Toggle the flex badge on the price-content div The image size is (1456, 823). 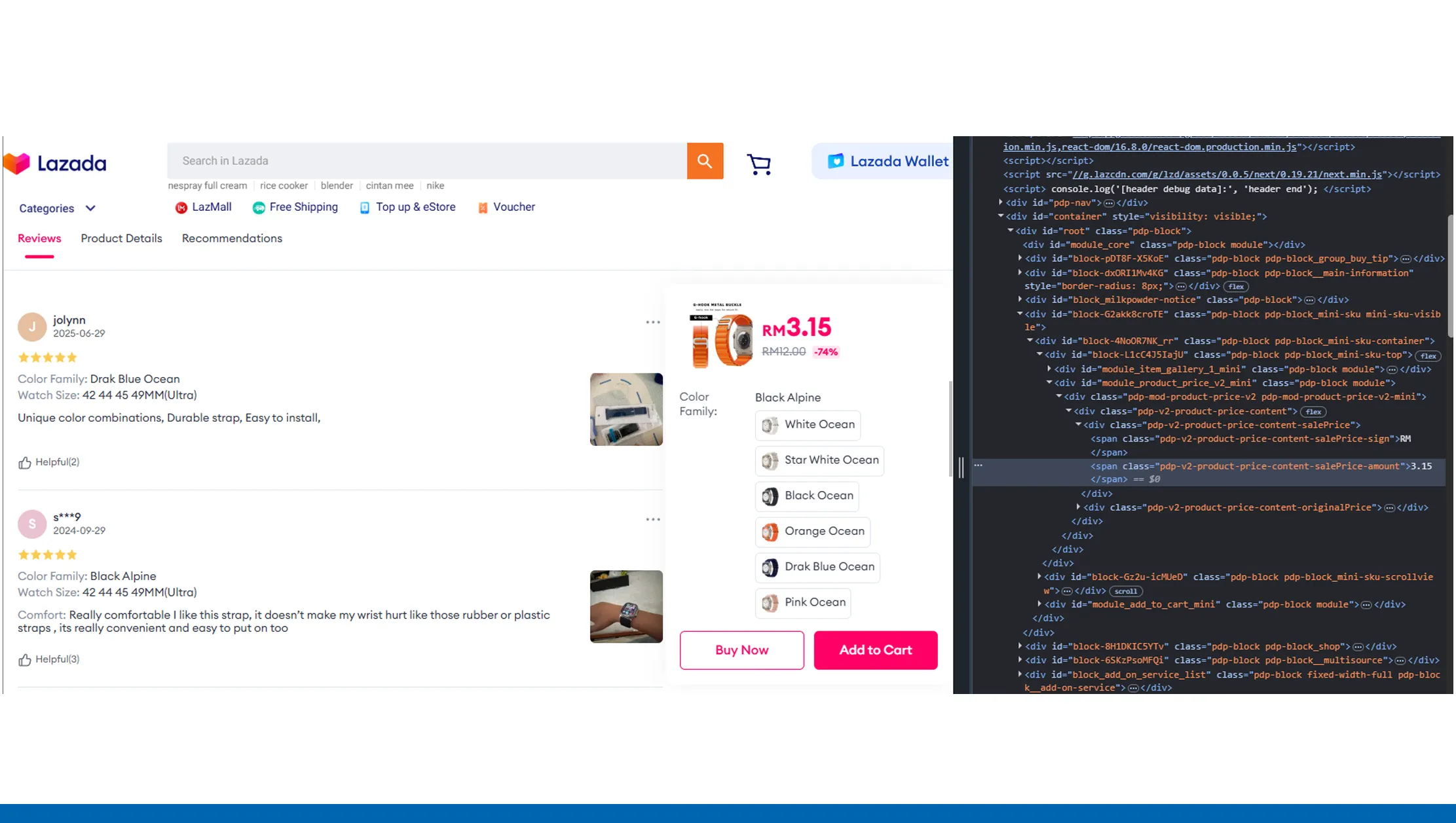[x=1313, y=411]
